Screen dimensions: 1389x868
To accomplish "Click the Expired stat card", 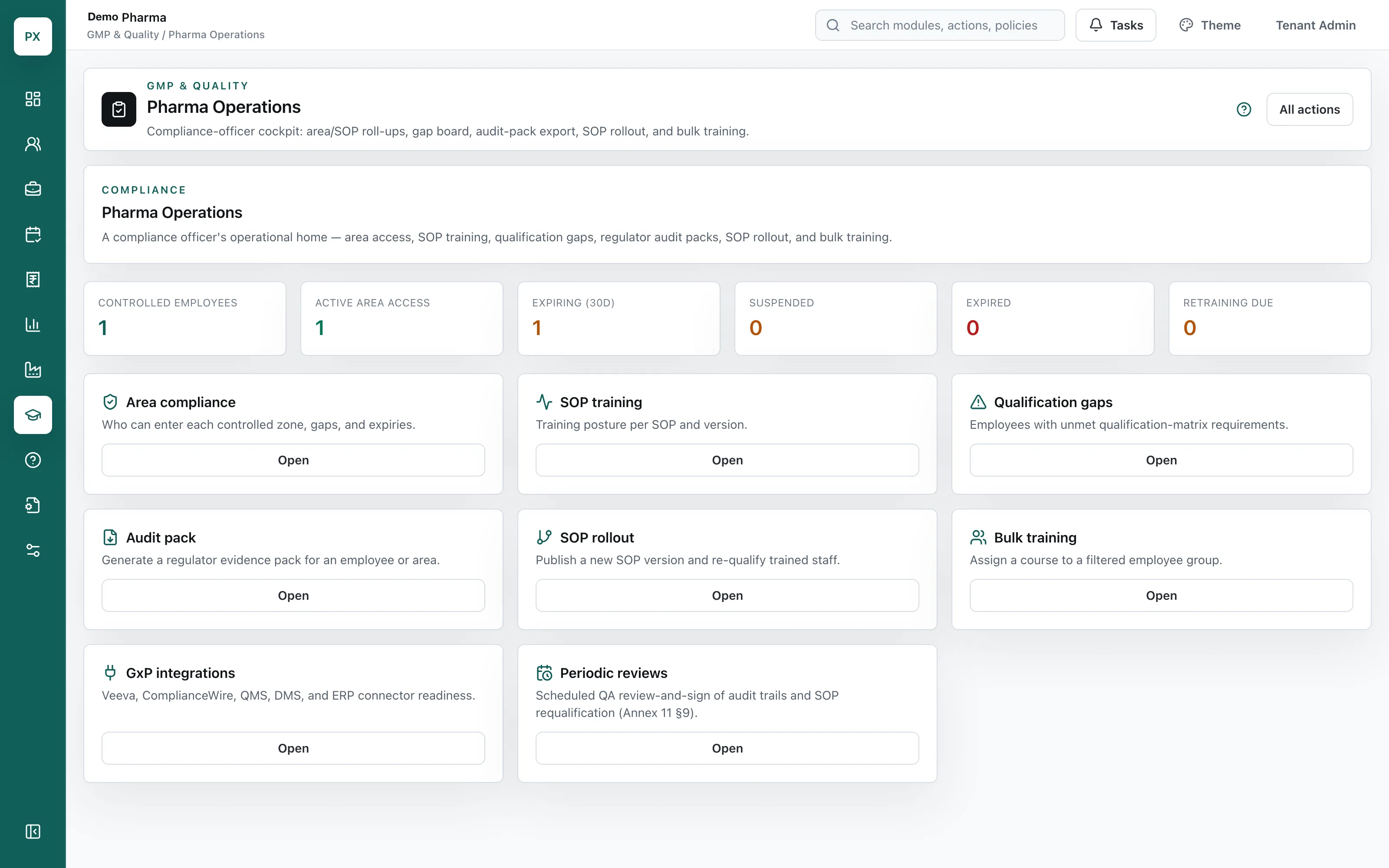I will point(1053,319).
